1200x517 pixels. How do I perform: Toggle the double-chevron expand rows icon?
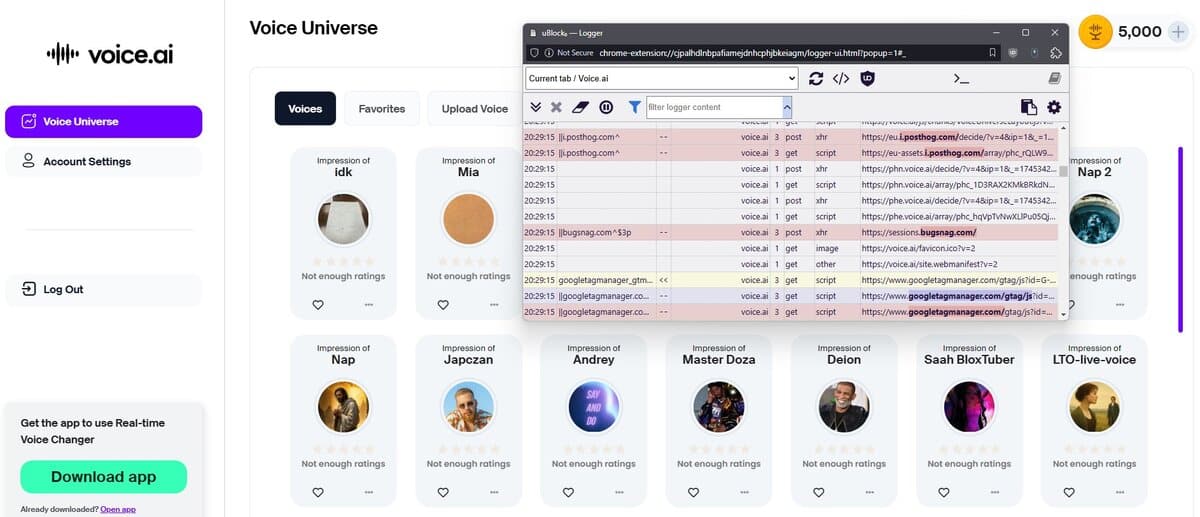[x=535, y=107]
